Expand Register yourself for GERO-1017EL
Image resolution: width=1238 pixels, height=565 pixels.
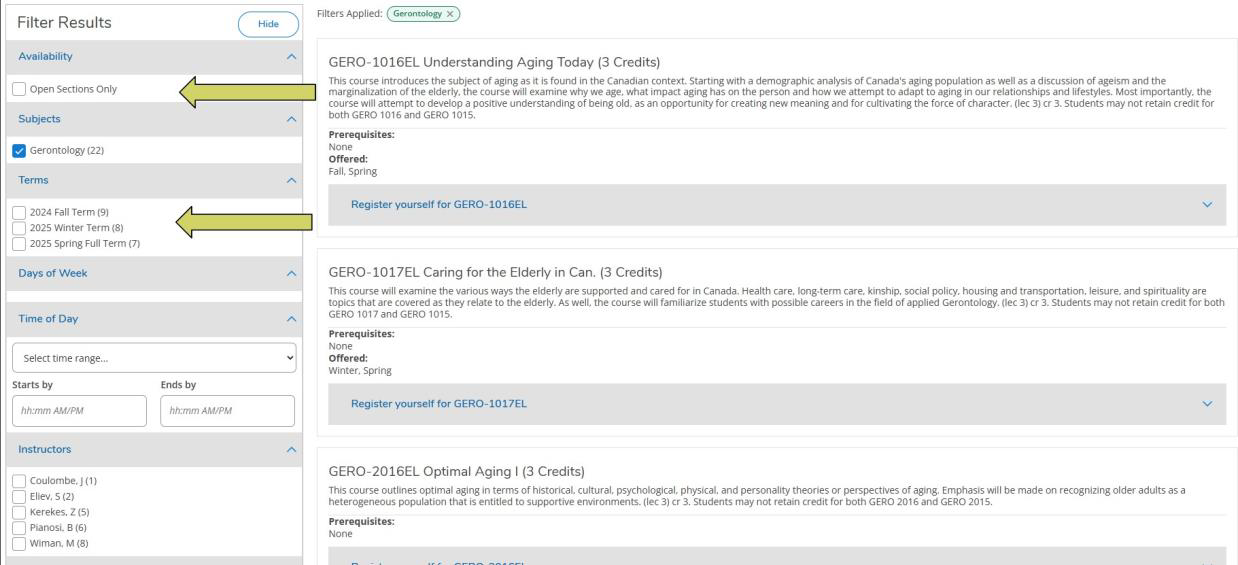click(776, 404)
